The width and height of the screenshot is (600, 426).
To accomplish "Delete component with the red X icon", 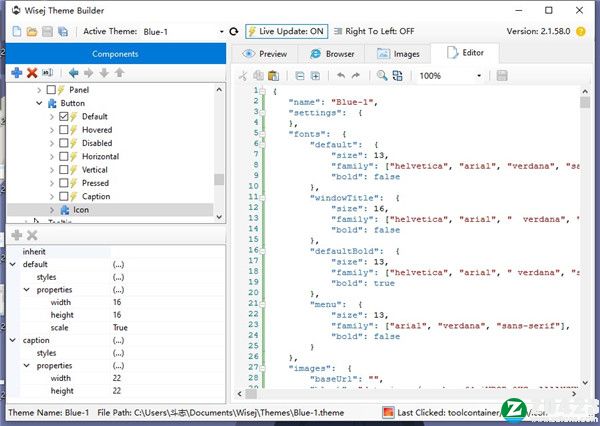I will pyautogui.click(x=32, y=72).
